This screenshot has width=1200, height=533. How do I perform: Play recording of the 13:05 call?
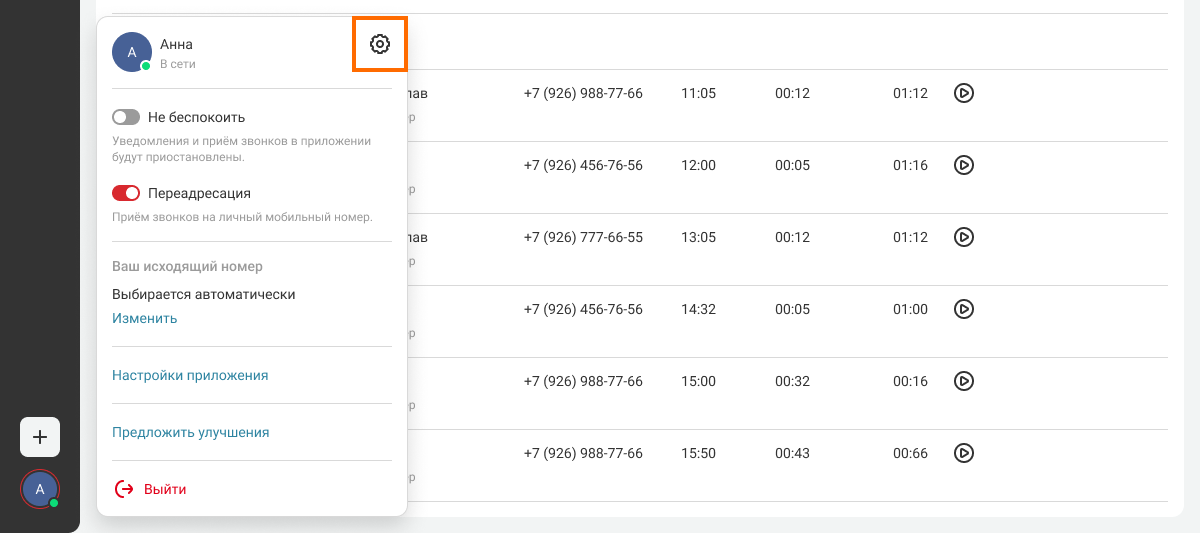point(963,237)
